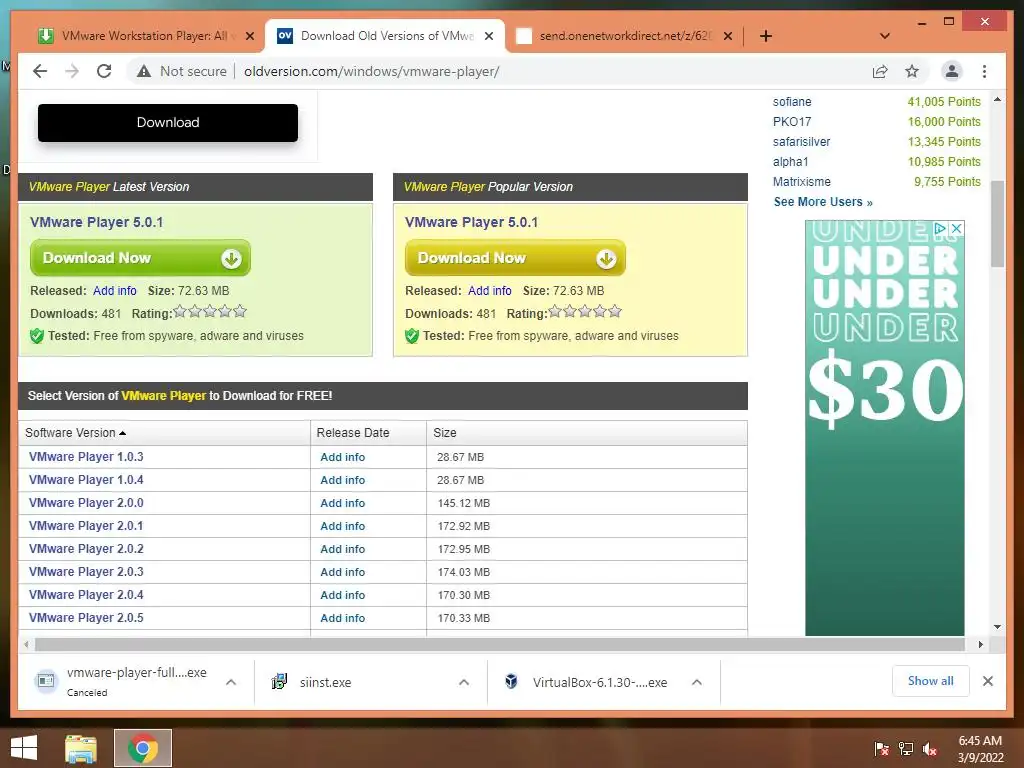Image resolution: width=1024 pixels, height=768 pixels.
Task: Close the send.onenetworkdirect.net tab
Action: (728, 36)
